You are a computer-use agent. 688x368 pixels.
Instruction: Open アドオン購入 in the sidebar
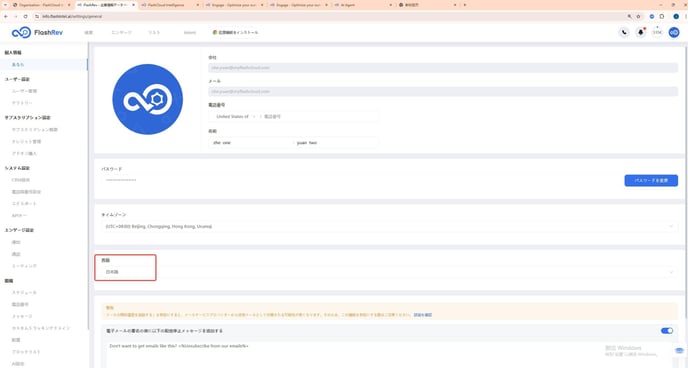24,154
